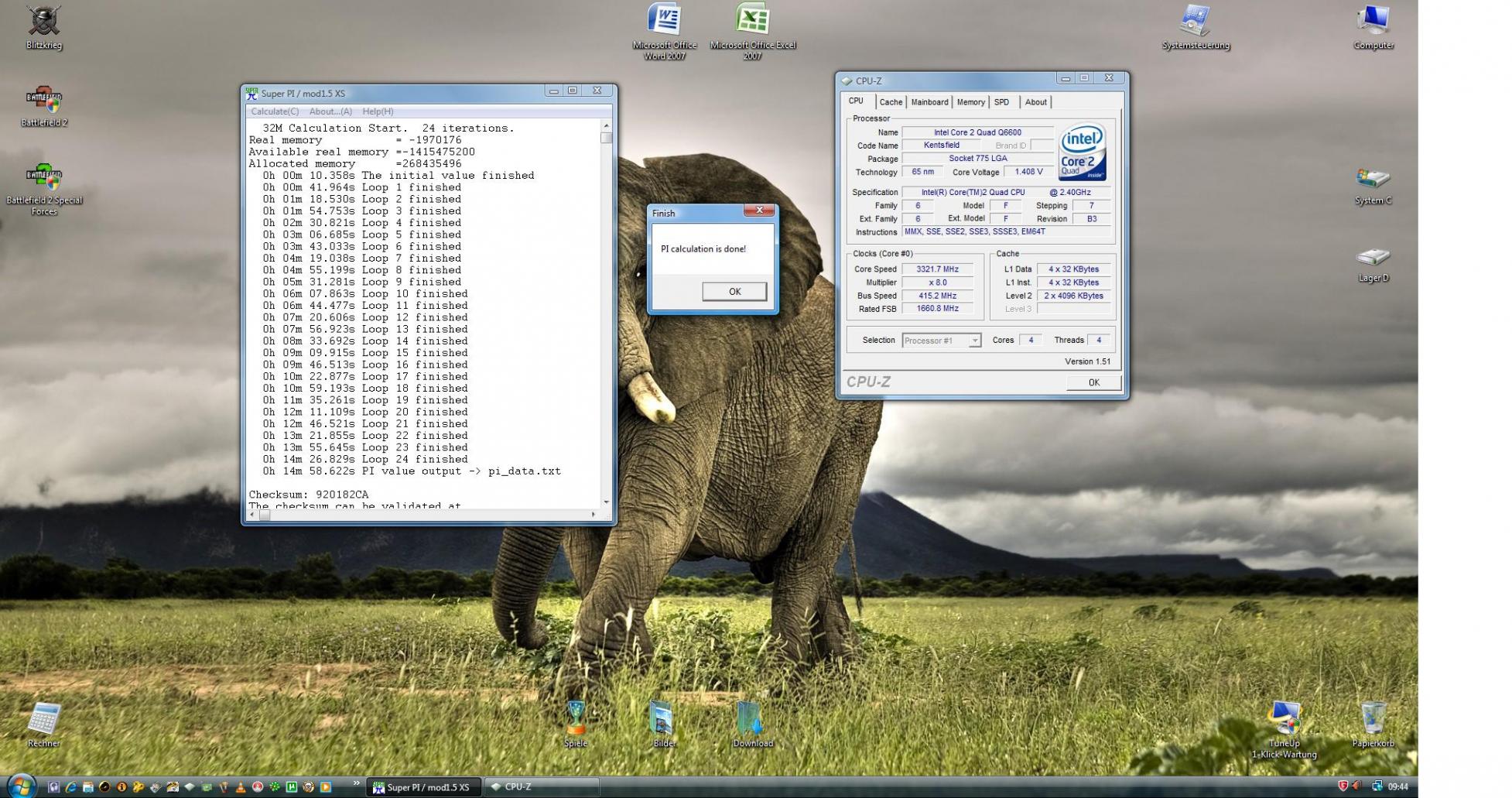Open the Processor #1 selection dropdown
The image size is (1512, 798).
[942, 341]
